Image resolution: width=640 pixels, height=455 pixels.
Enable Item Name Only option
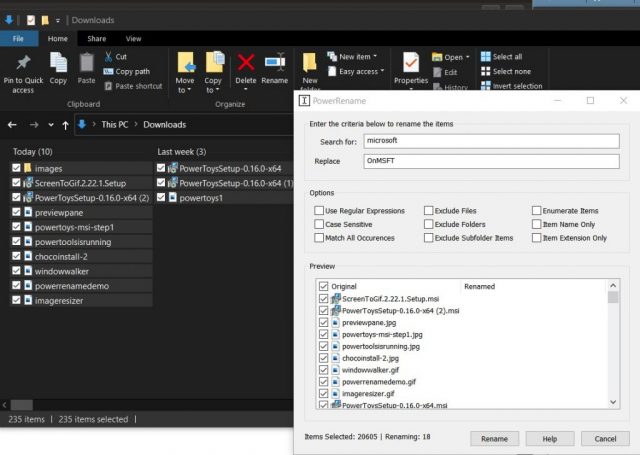(x=537, y=224)
